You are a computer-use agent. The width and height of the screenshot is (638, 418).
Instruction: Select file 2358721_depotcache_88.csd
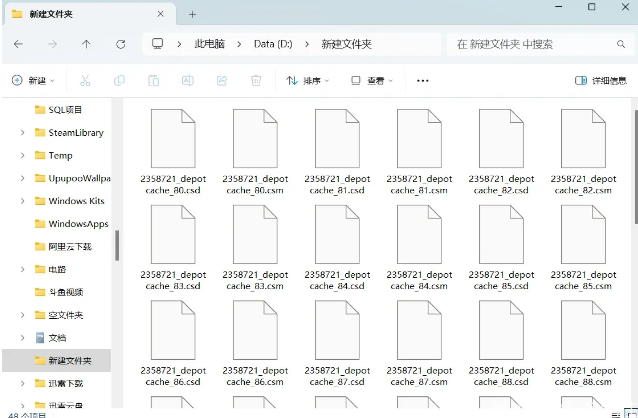[501, 344]
